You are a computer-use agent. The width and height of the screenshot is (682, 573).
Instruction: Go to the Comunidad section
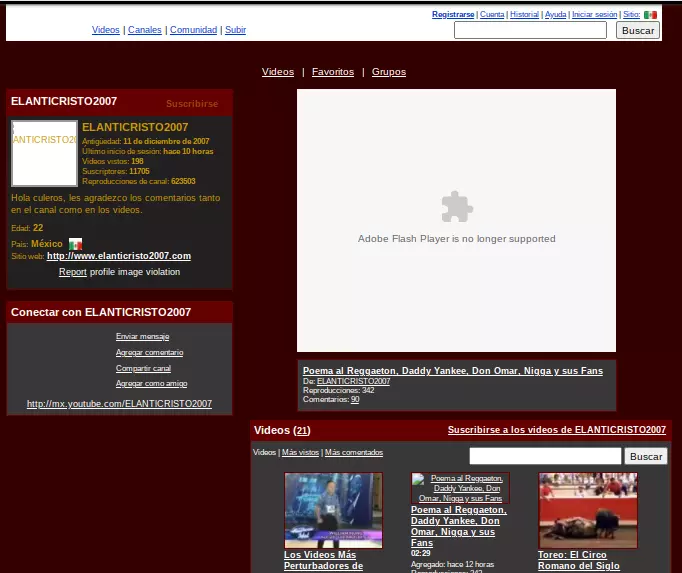point(193,30)
